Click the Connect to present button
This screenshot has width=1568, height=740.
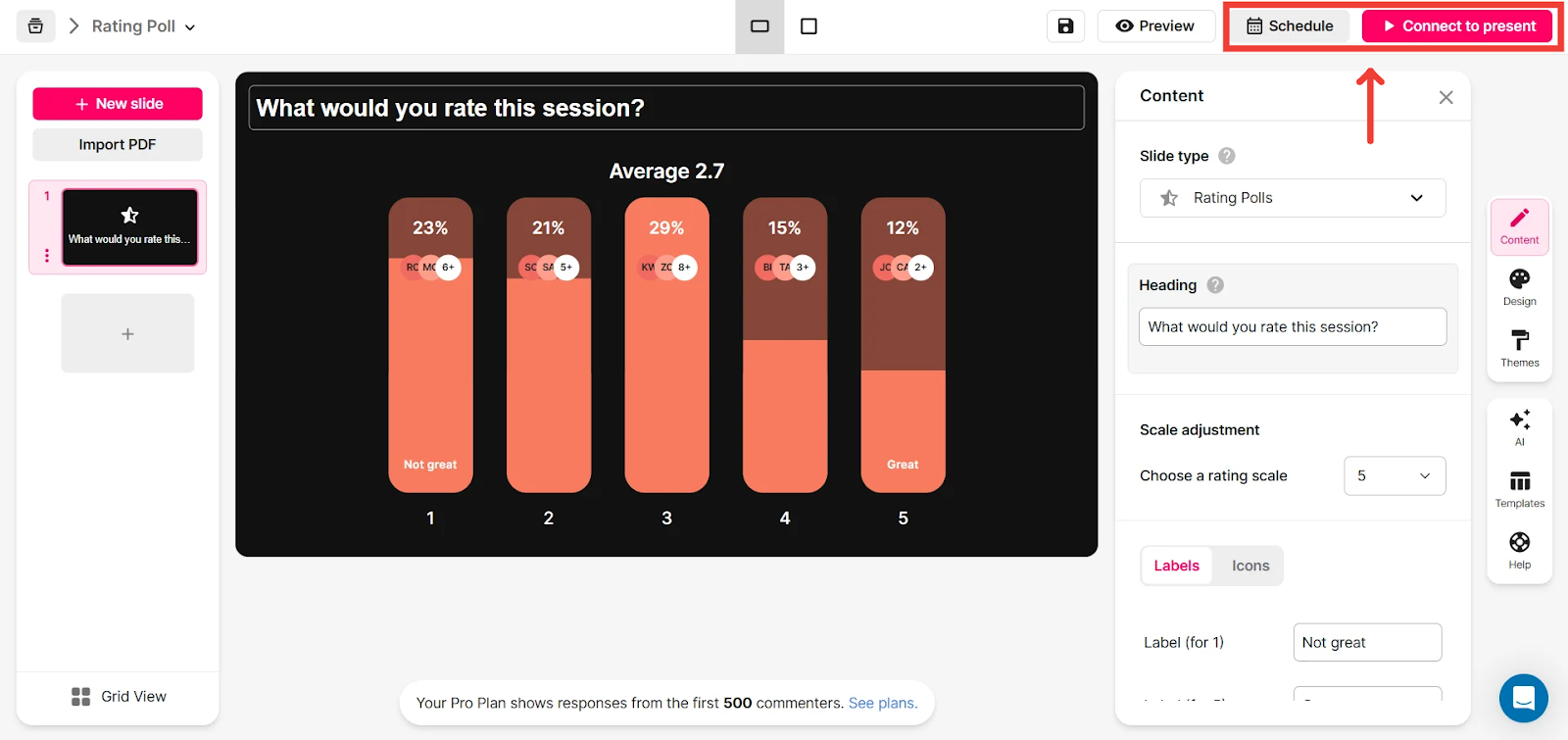(x=1457, y=26)
